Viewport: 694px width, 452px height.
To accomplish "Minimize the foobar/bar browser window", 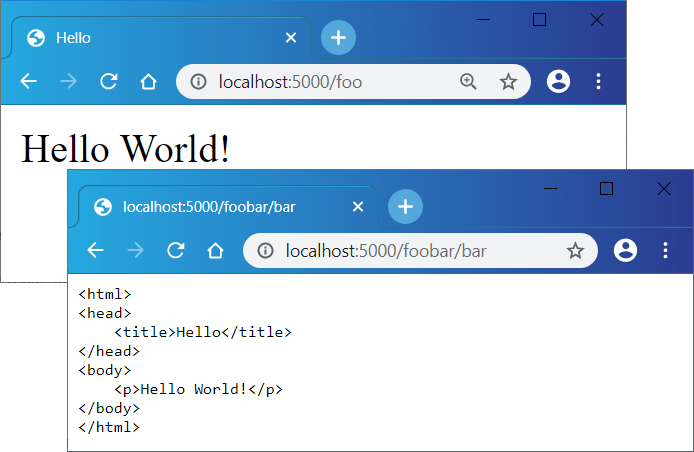I will click(x=550, y=189).
